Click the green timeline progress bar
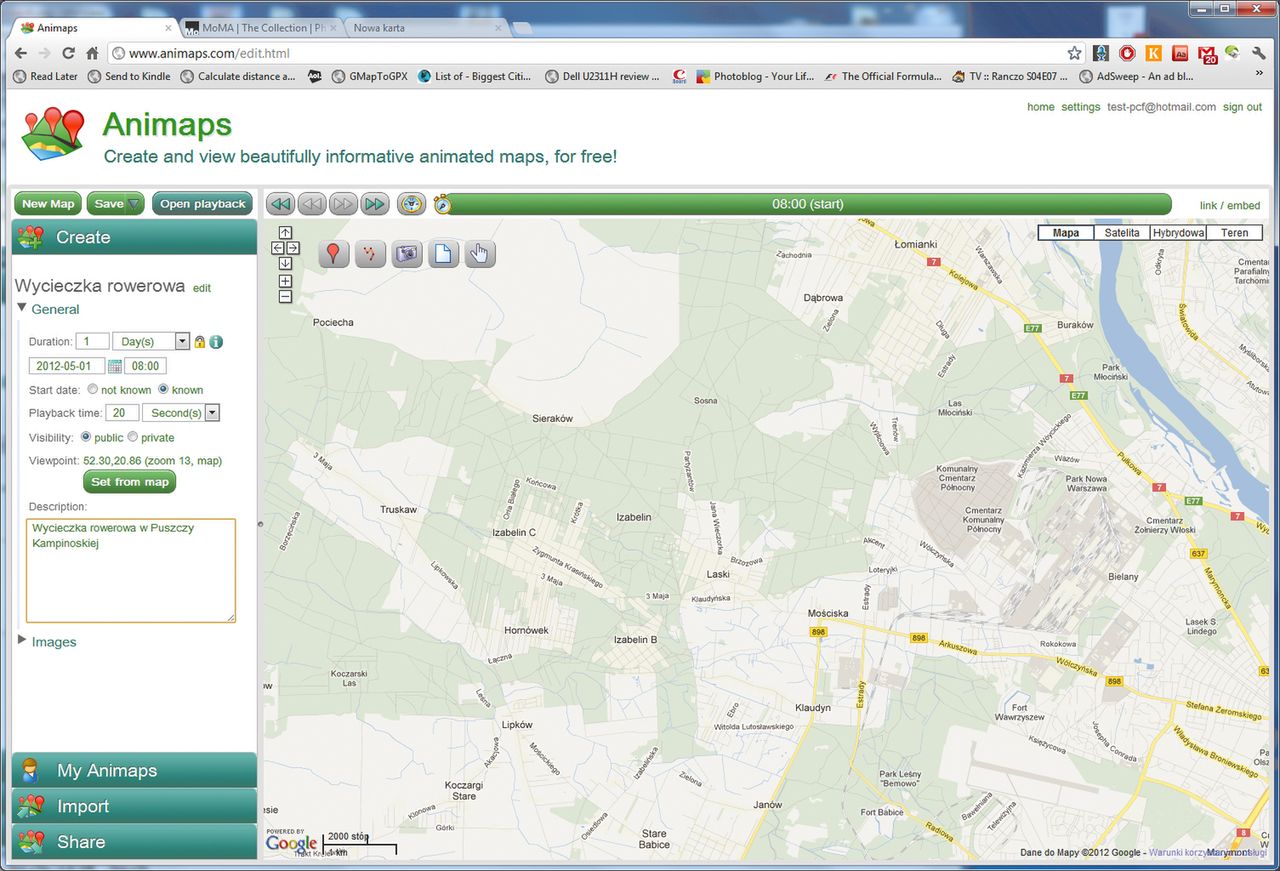Screen dimensions: 1280x871 [x=807, y=204]
